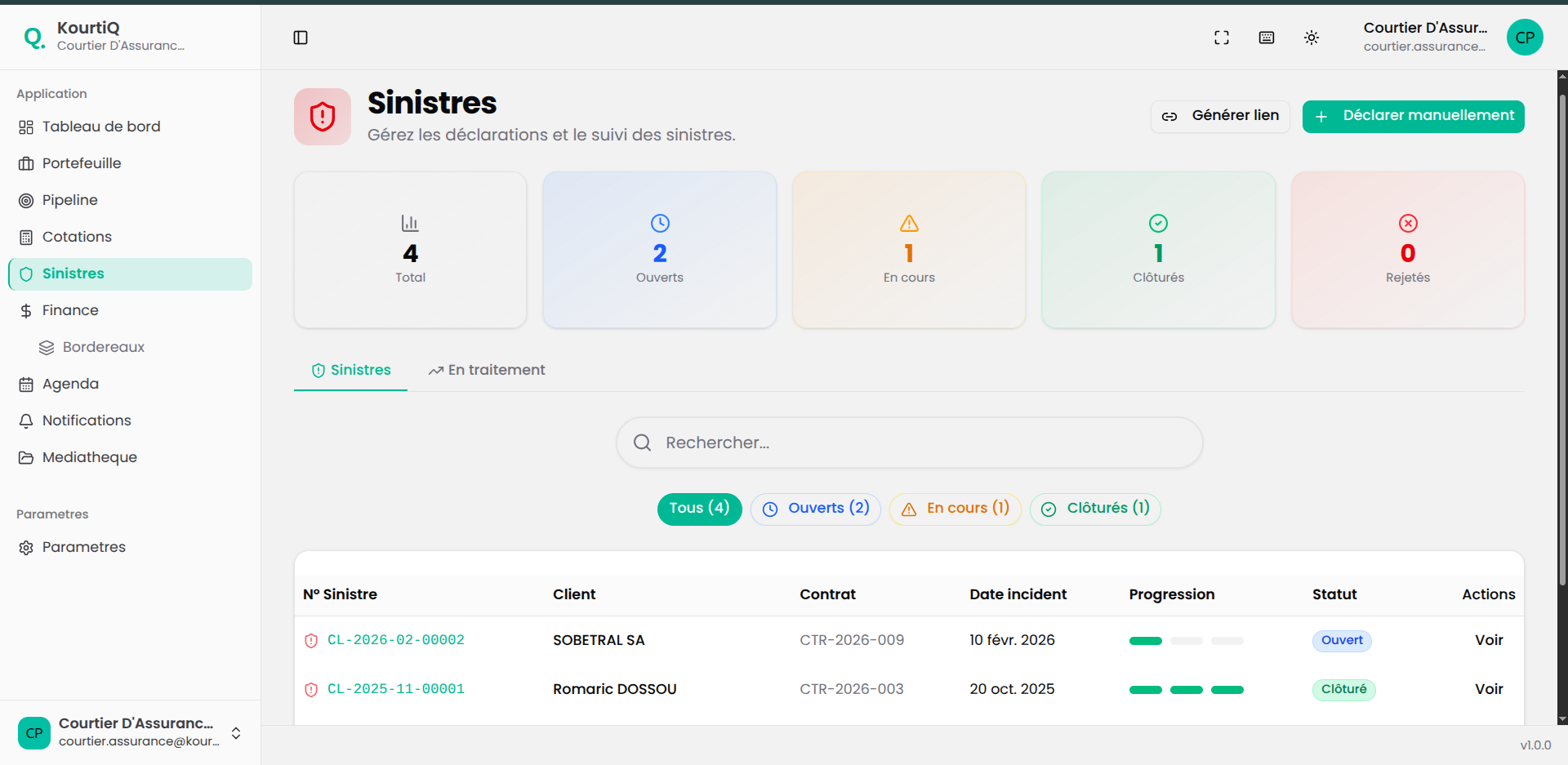This screenshot has width=1568, height=765.
Task: Collapse the sidebar with the panel toggle
Action: [301, 38]
